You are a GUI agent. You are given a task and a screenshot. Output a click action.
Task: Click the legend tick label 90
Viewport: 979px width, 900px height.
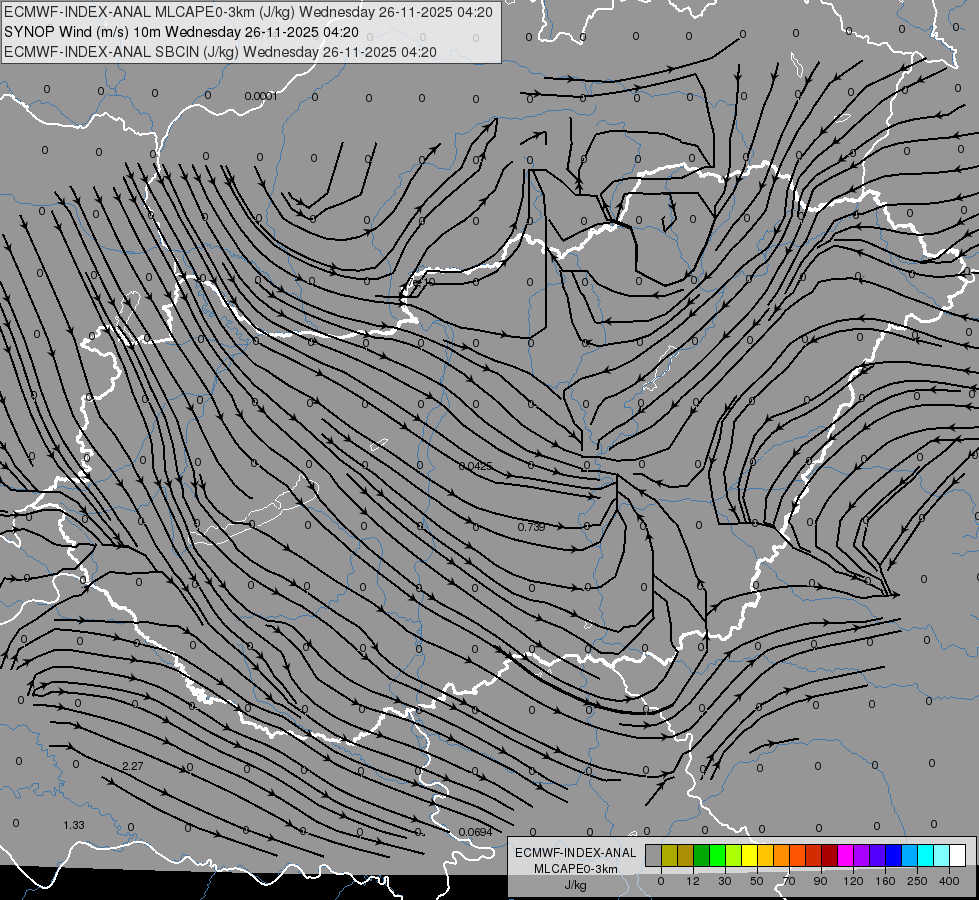pos(820,881)
